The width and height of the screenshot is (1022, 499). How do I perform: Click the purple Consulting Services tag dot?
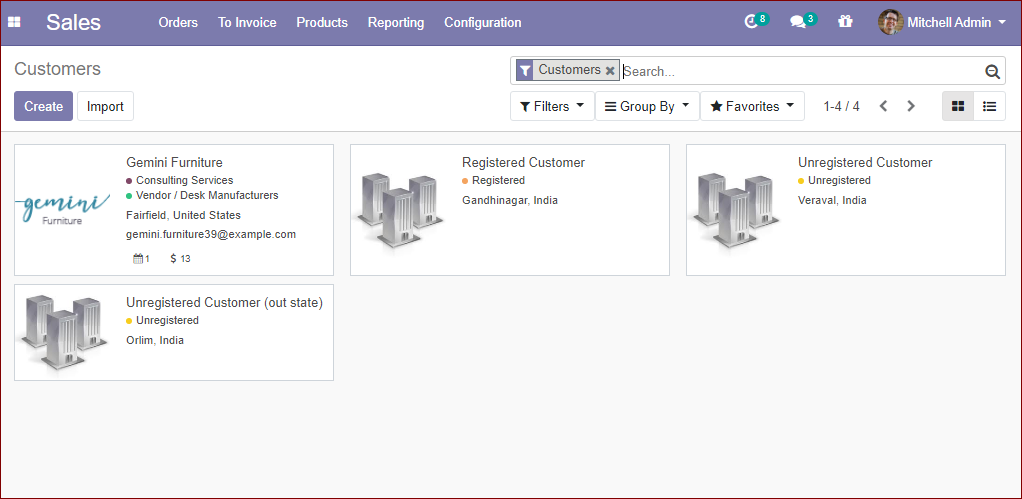[129, 181]
